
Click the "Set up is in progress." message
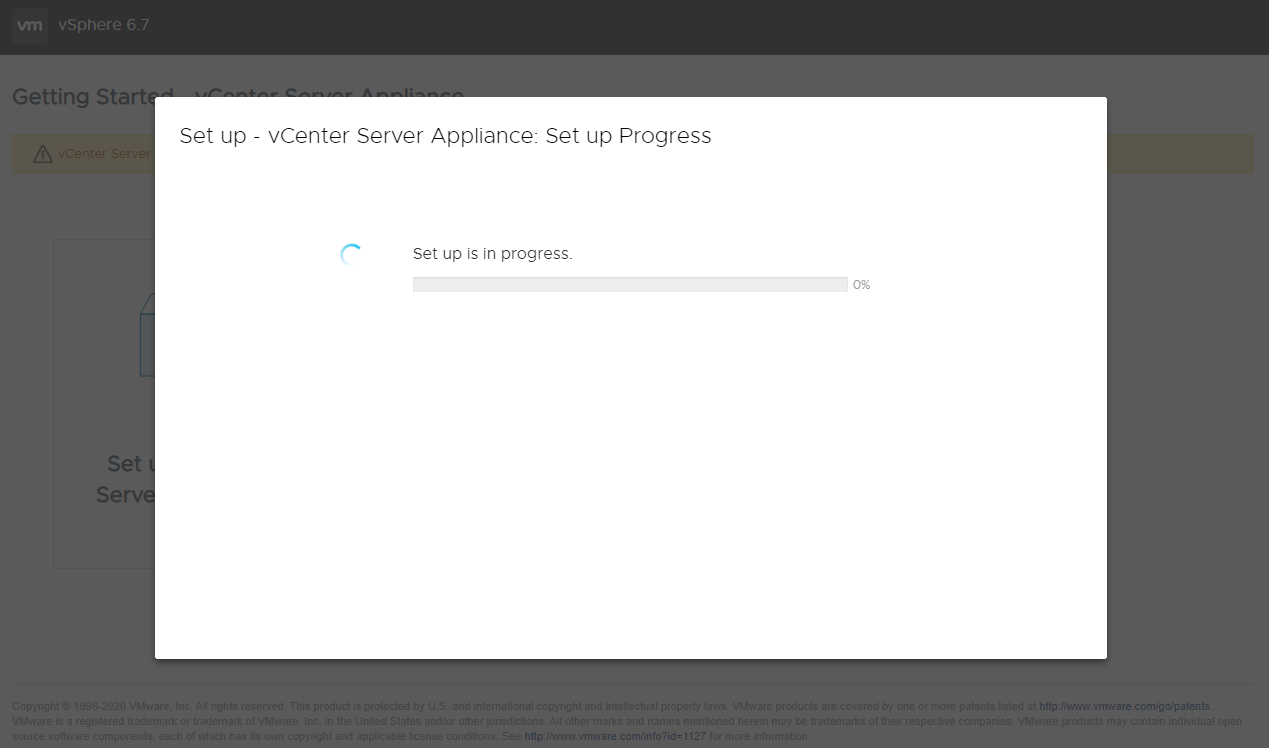pos(492,254)
